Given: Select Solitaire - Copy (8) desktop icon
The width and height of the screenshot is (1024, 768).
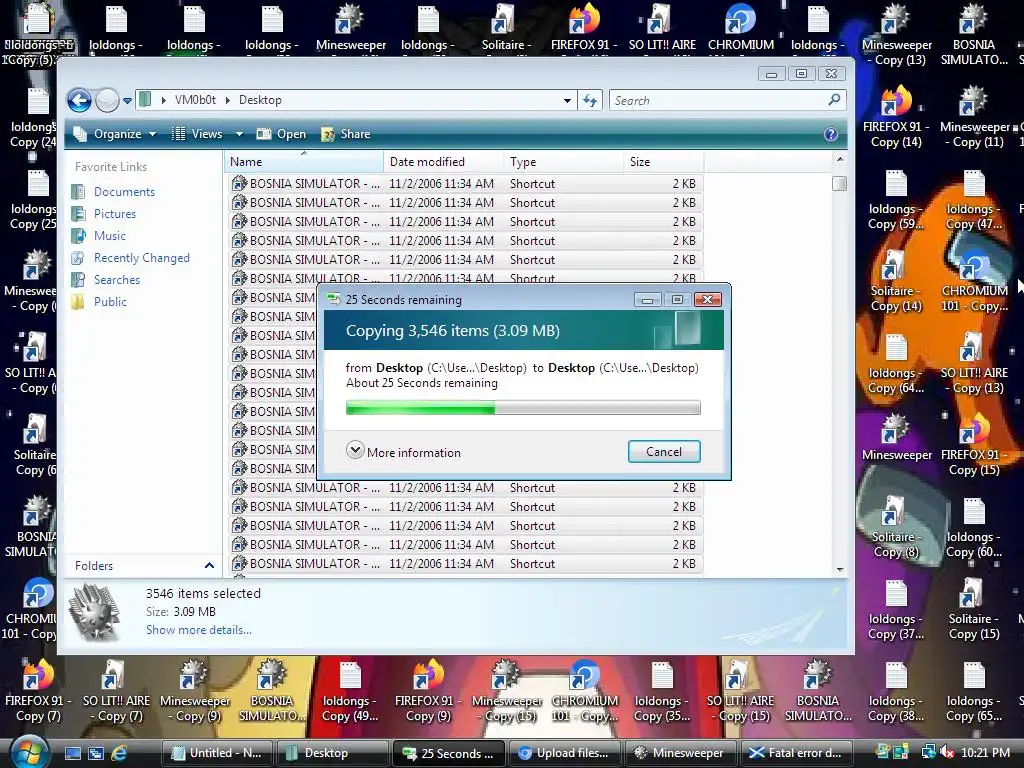Looking at the screenshot, I should (x=896, y=528).
